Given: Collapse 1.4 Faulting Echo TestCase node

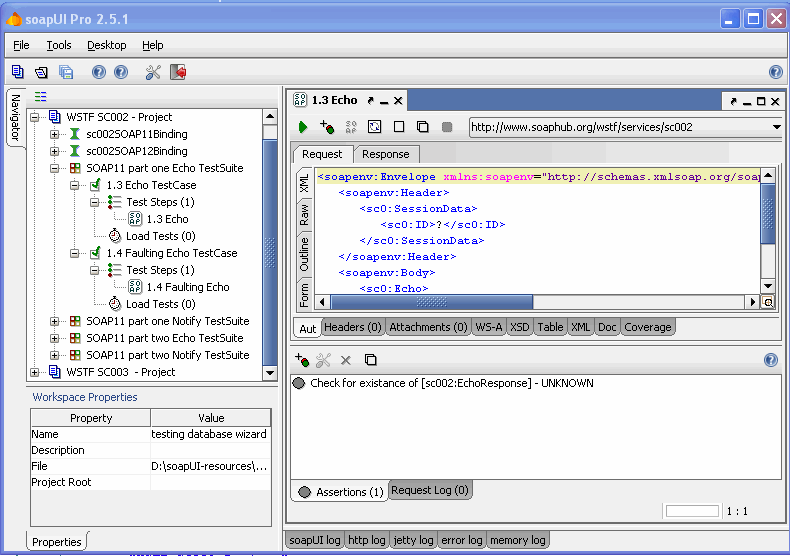Looking at the screenshot, I should point(75,253).
